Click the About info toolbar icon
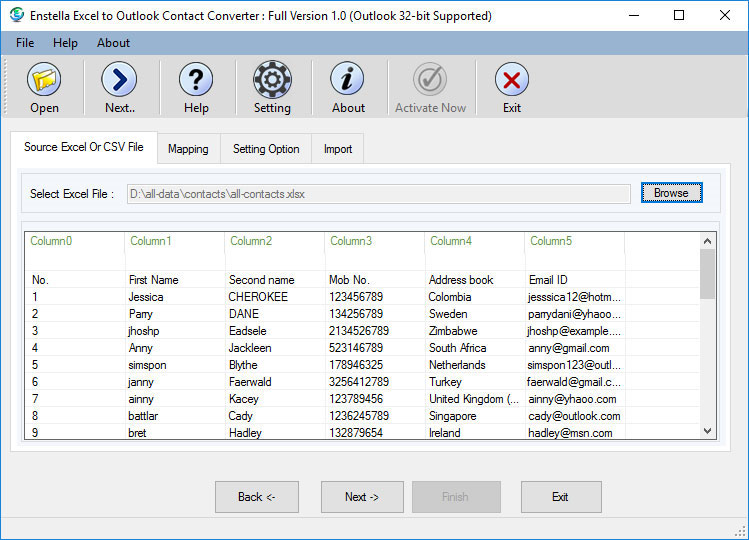749x540 pixels. click(x=348, y=80)
